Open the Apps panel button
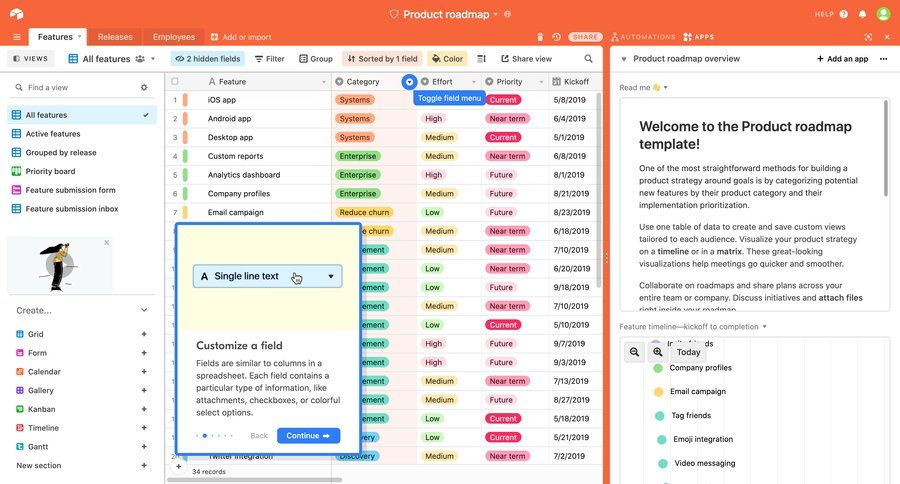The height and width of the screenshot is (484, 900). 699,37
